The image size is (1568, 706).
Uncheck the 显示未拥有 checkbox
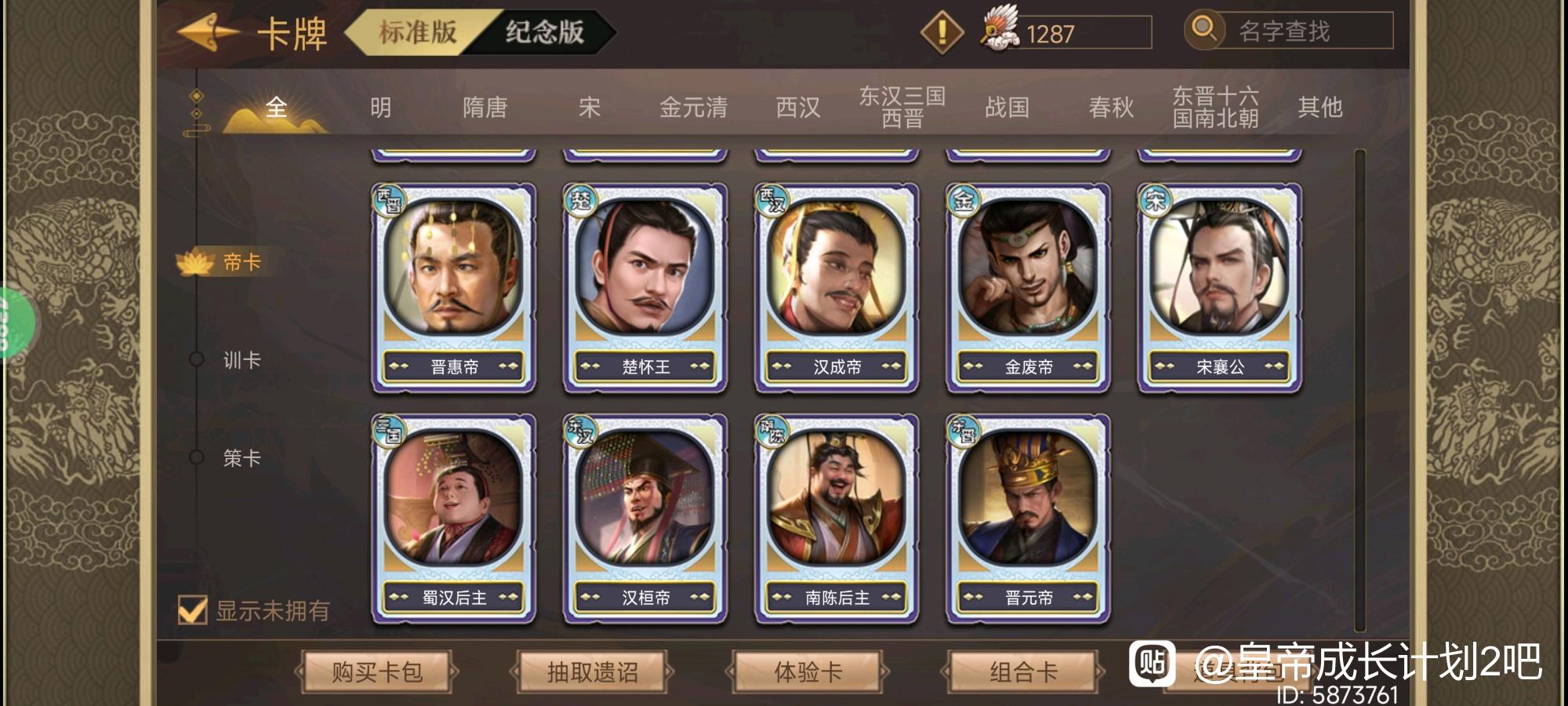(193, 610)
